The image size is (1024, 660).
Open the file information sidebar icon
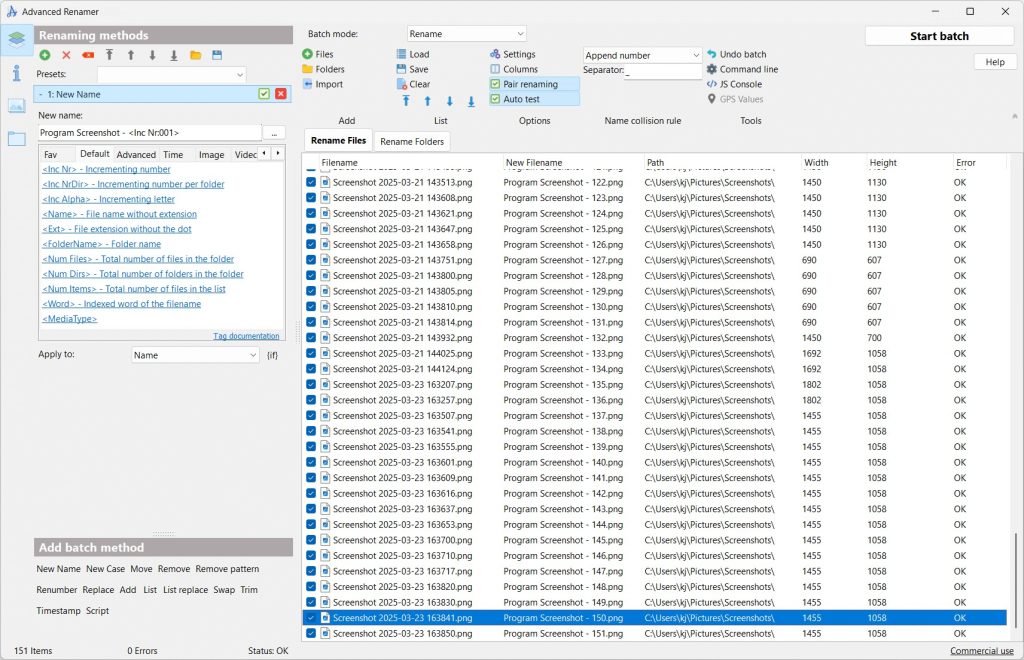(16, 73)
